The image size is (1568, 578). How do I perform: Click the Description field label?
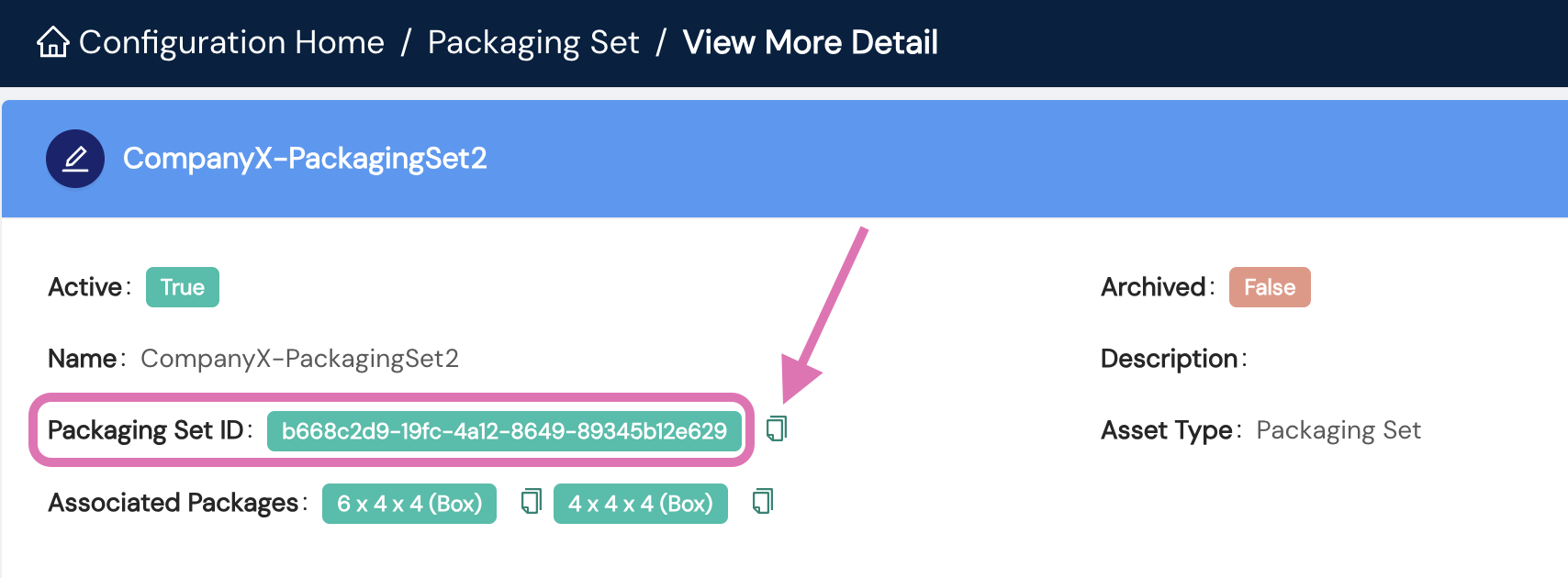point(1170,358)
